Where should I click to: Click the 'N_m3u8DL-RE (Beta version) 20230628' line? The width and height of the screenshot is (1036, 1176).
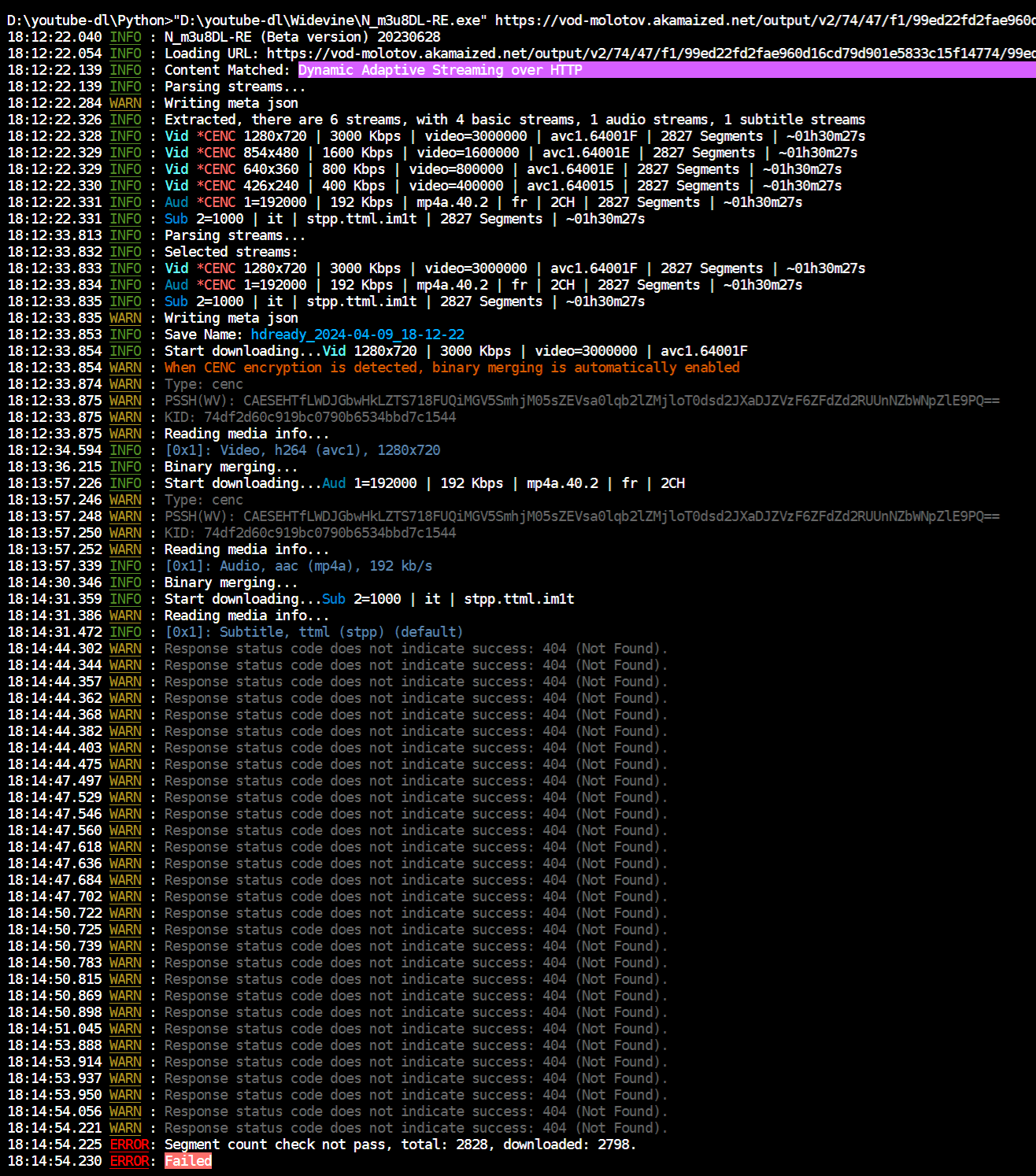[x=302, y=37]
